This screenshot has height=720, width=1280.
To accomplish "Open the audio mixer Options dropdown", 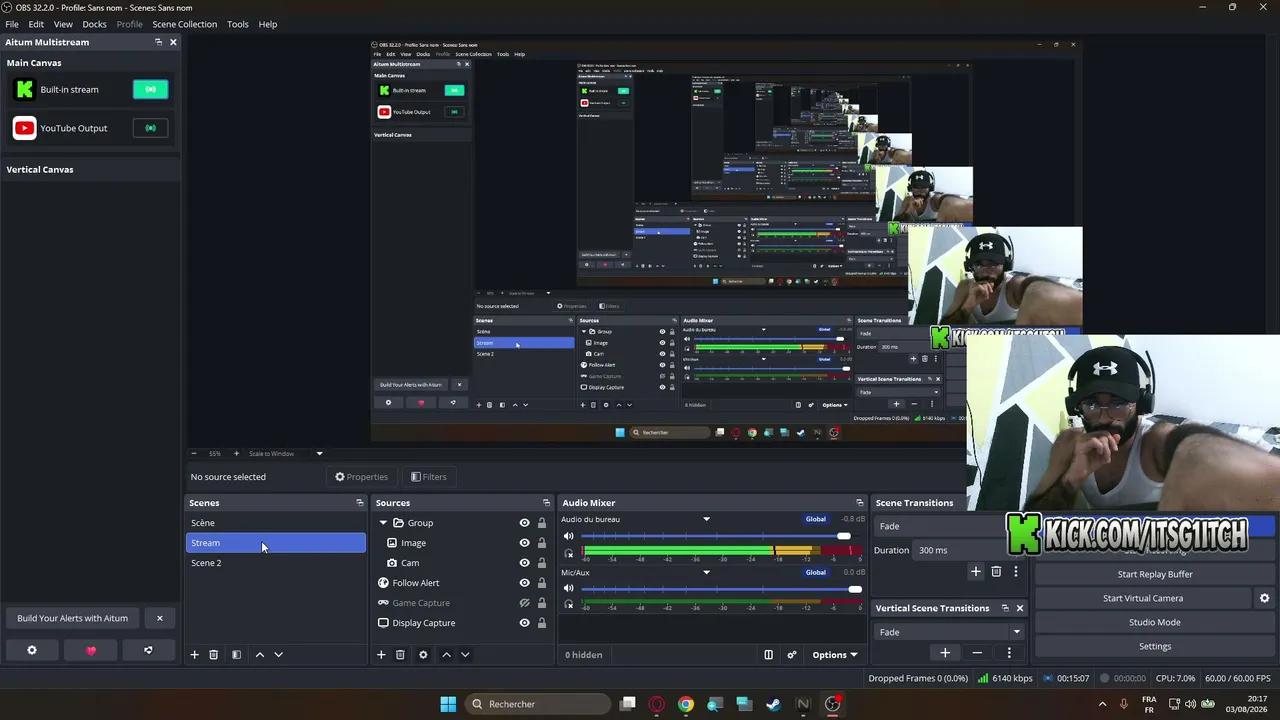I will pyautogui.click(x=834, y=655).
